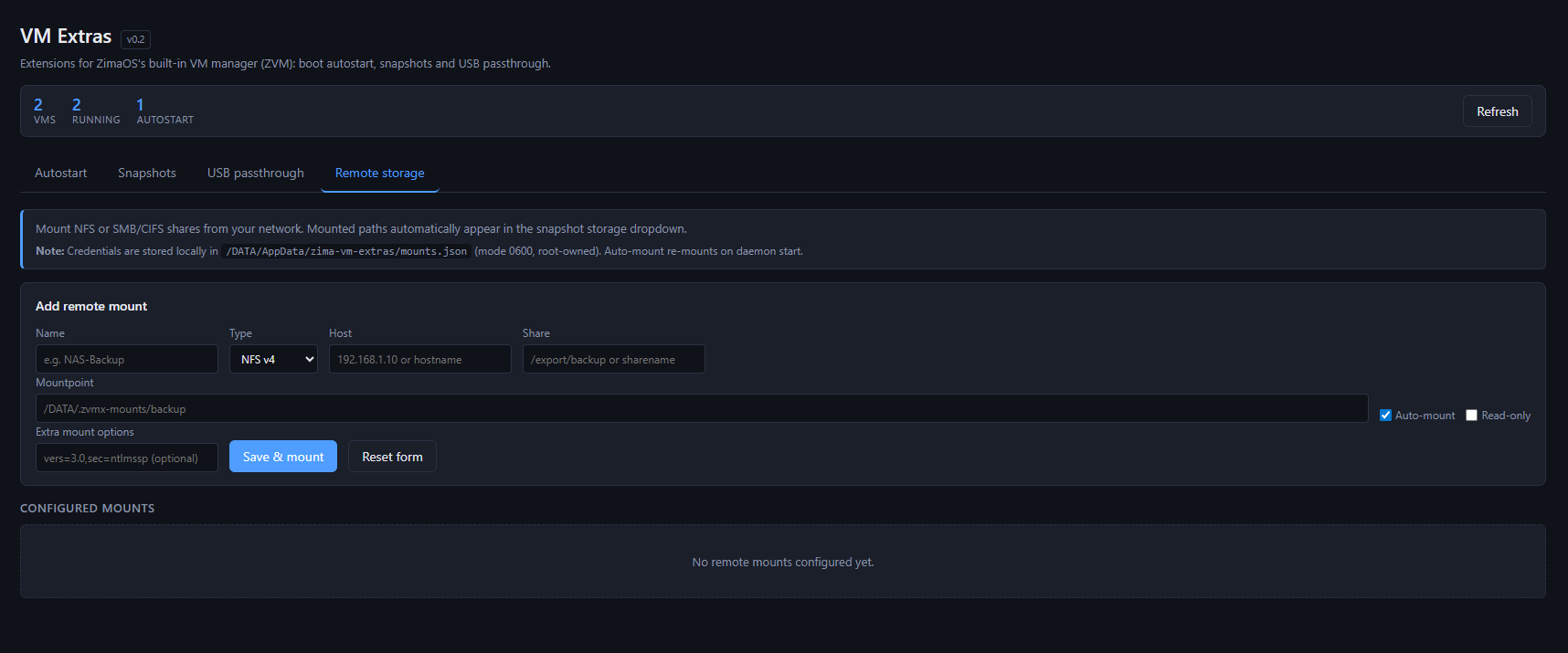
Task: Switch to the Autostart tab
Action: click(61, 173)
